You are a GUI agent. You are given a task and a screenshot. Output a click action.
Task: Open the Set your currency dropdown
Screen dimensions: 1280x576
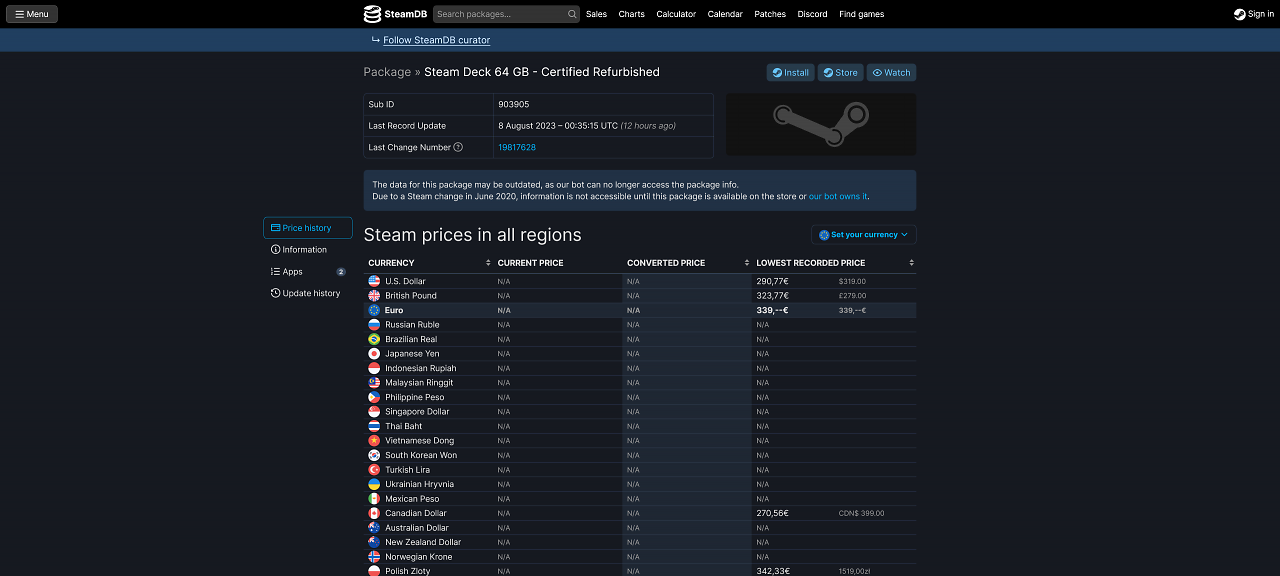(x=864, y=235)
